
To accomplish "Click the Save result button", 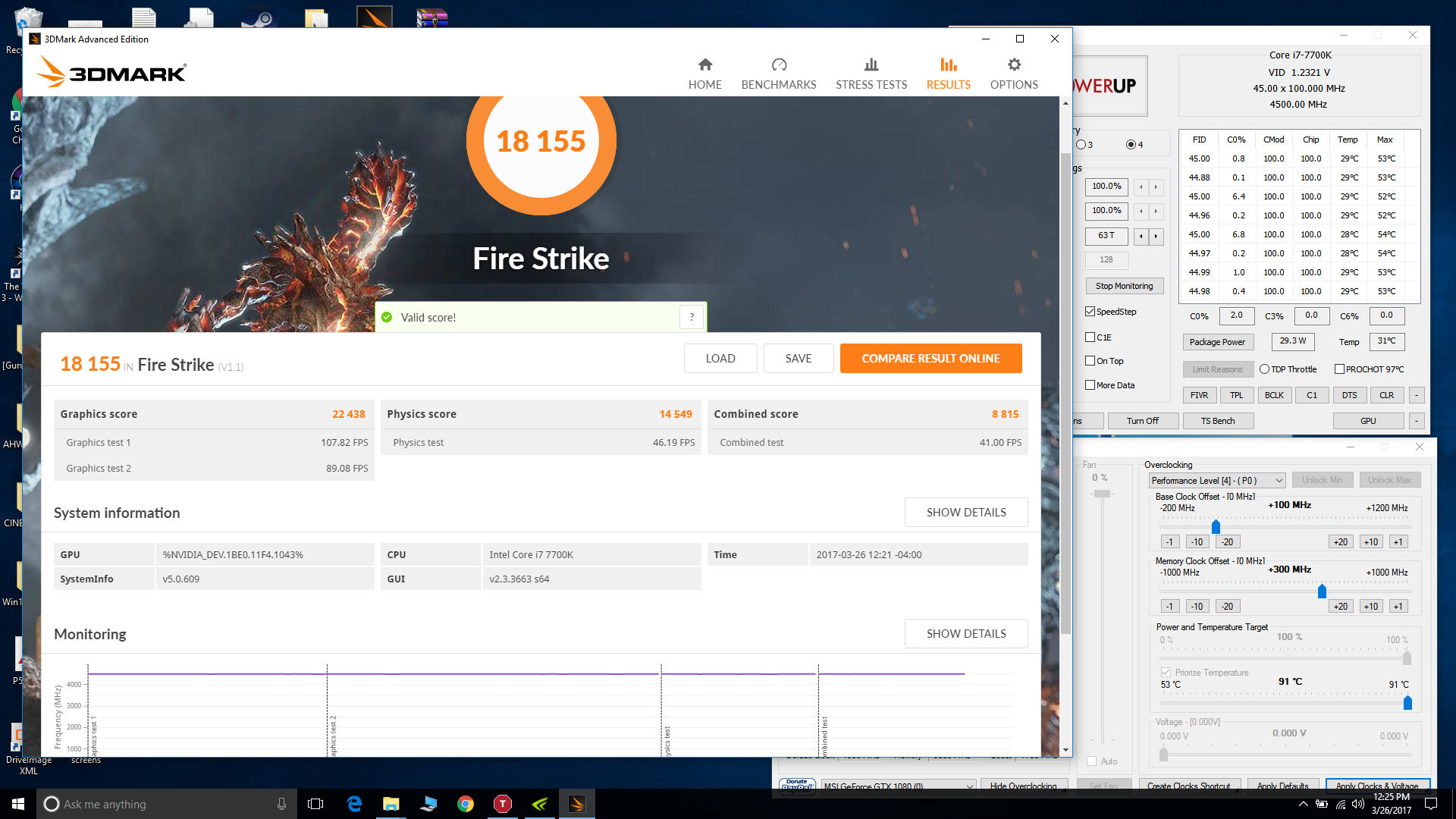I will click(x=799, y=358).
